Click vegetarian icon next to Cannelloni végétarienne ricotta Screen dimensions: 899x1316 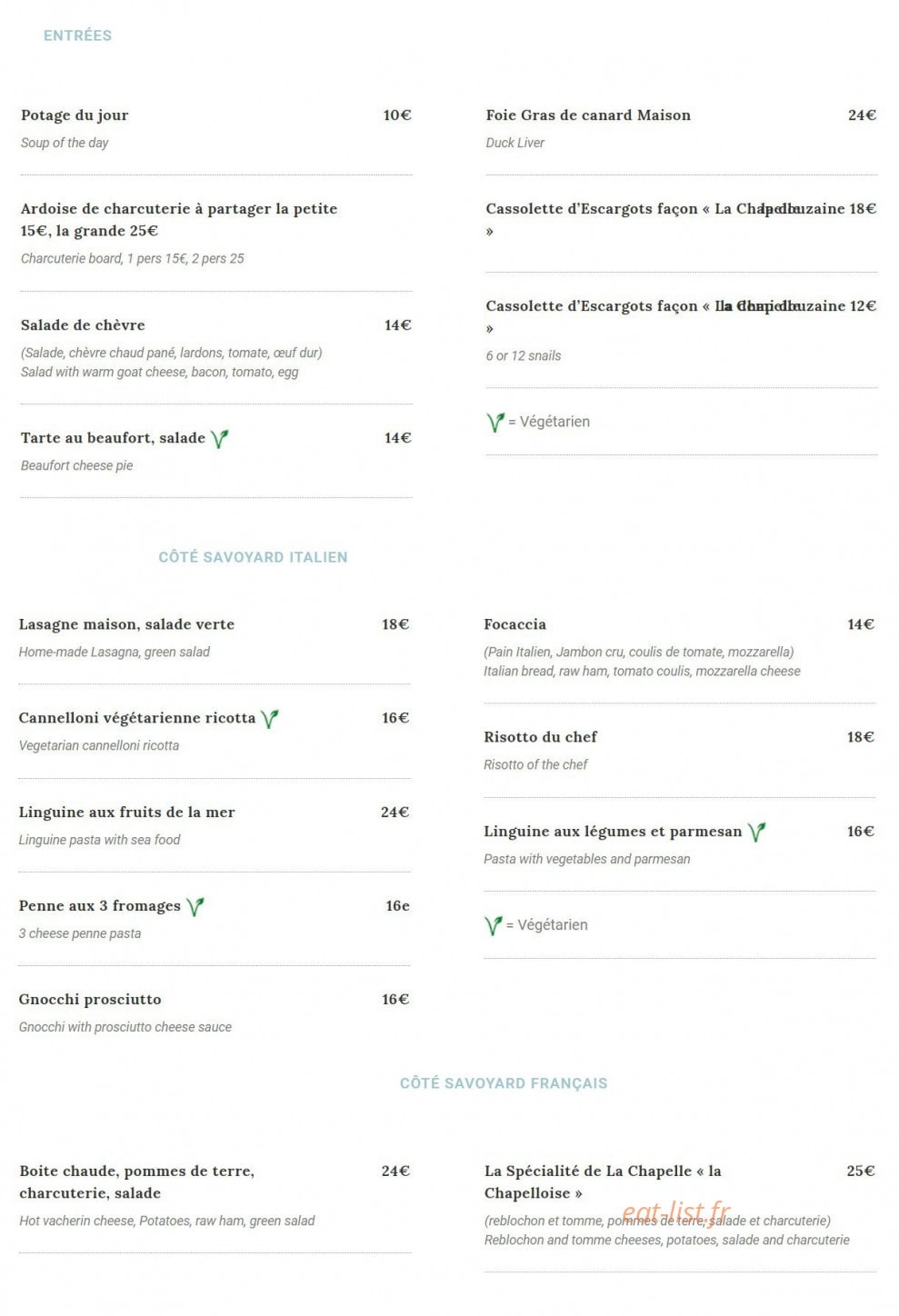269,719
